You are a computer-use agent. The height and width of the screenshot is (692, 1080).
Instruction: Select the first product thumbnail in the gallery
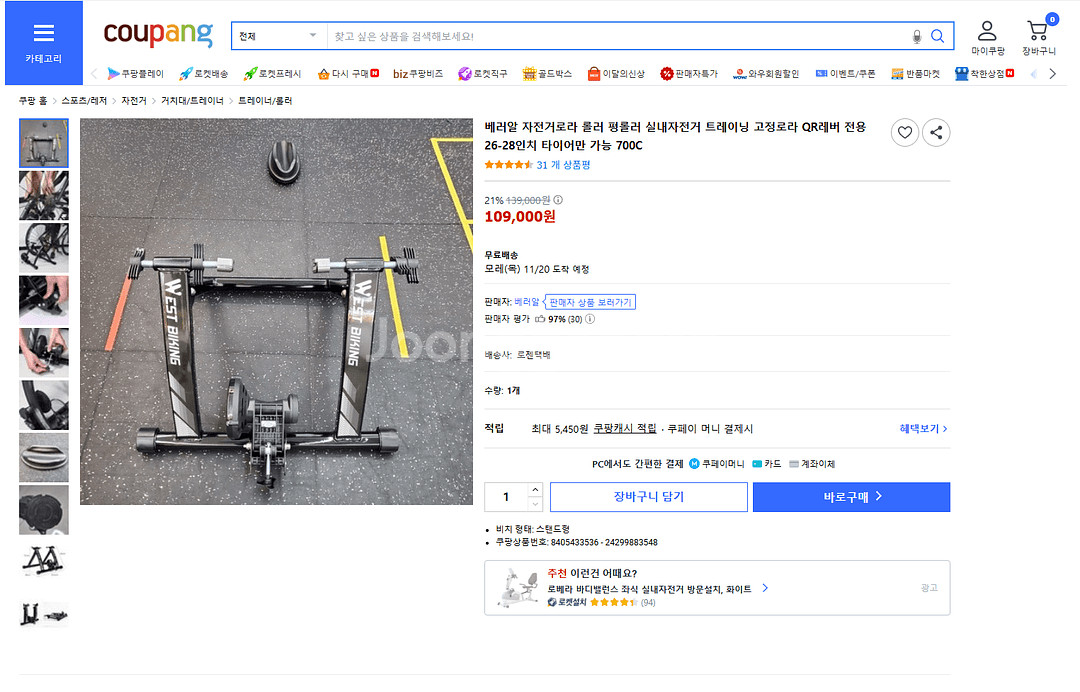coord(43,143)
